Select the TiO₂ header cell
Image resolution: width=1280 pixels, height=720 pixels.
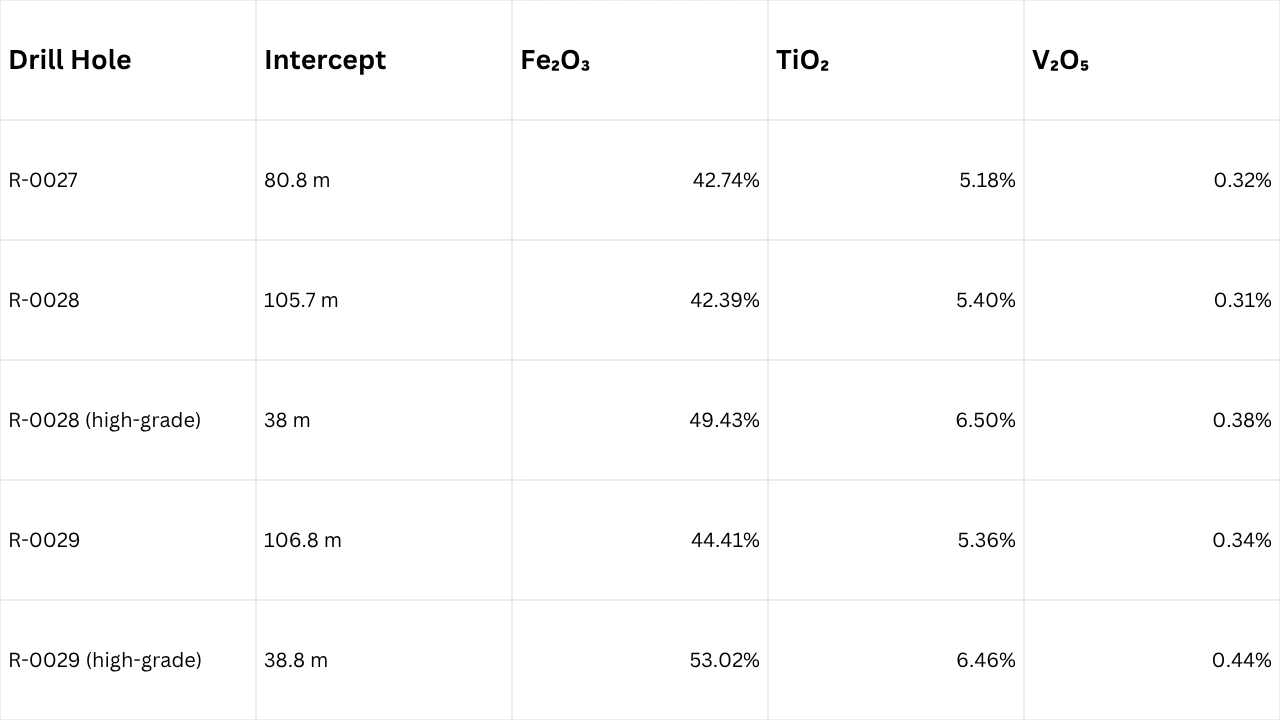[802, 60]
